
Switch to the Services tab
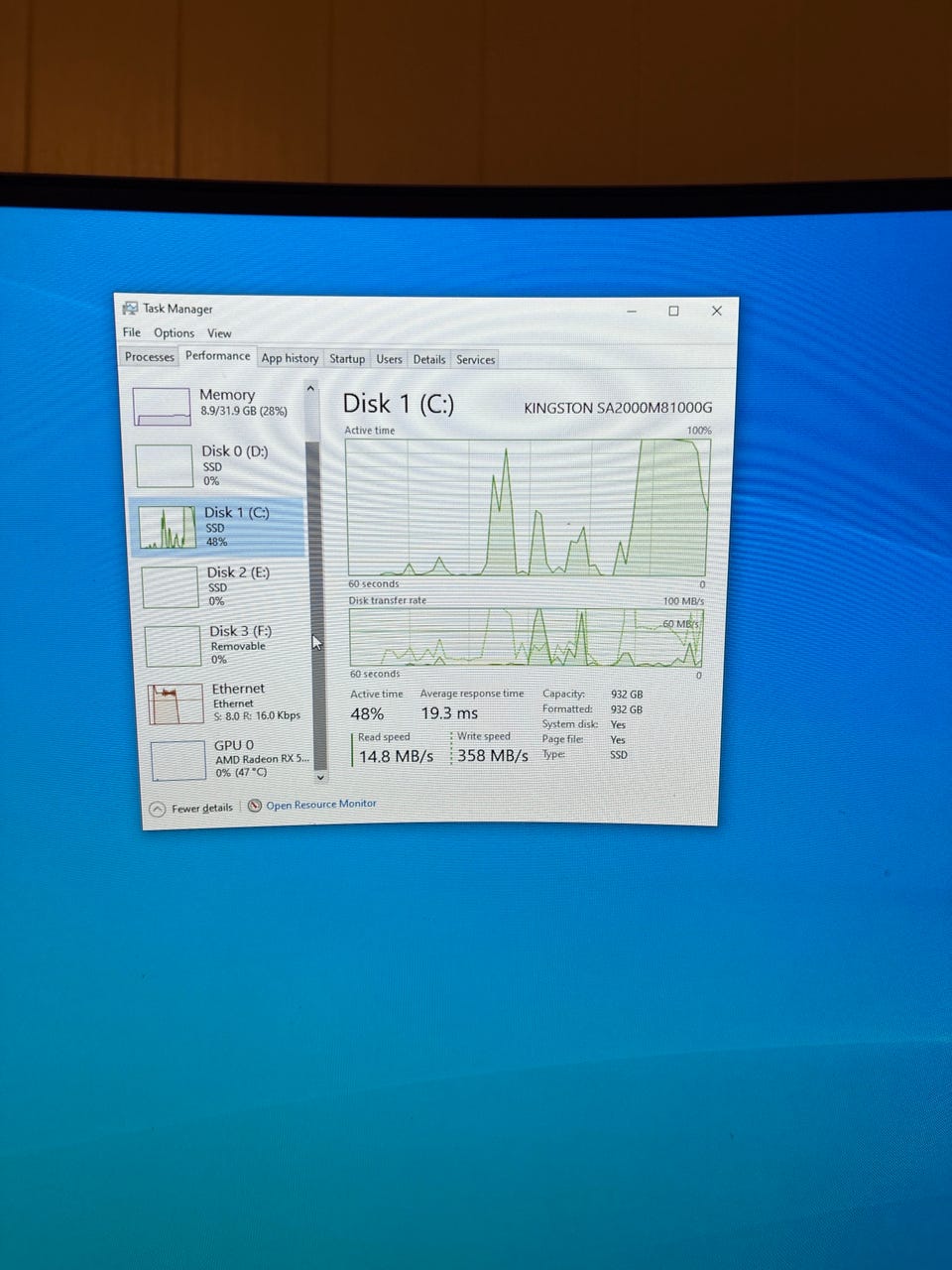[476, 360]
